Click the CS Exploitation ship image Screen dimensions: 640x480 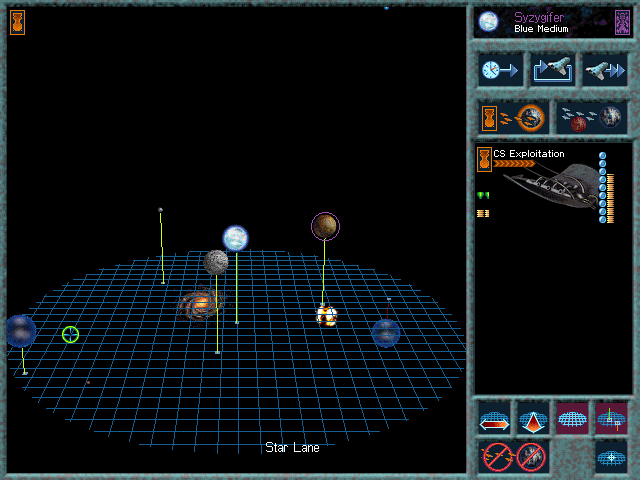coord(552,185)
